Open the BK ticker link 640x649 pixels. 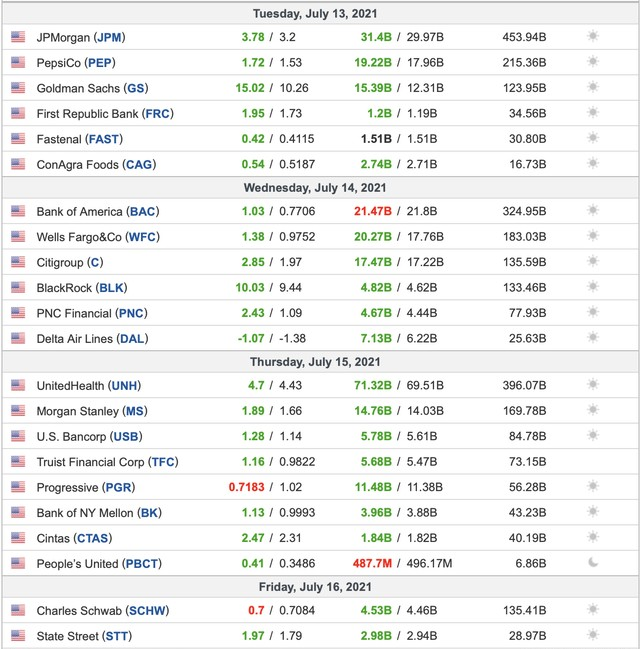coord(149,513)
